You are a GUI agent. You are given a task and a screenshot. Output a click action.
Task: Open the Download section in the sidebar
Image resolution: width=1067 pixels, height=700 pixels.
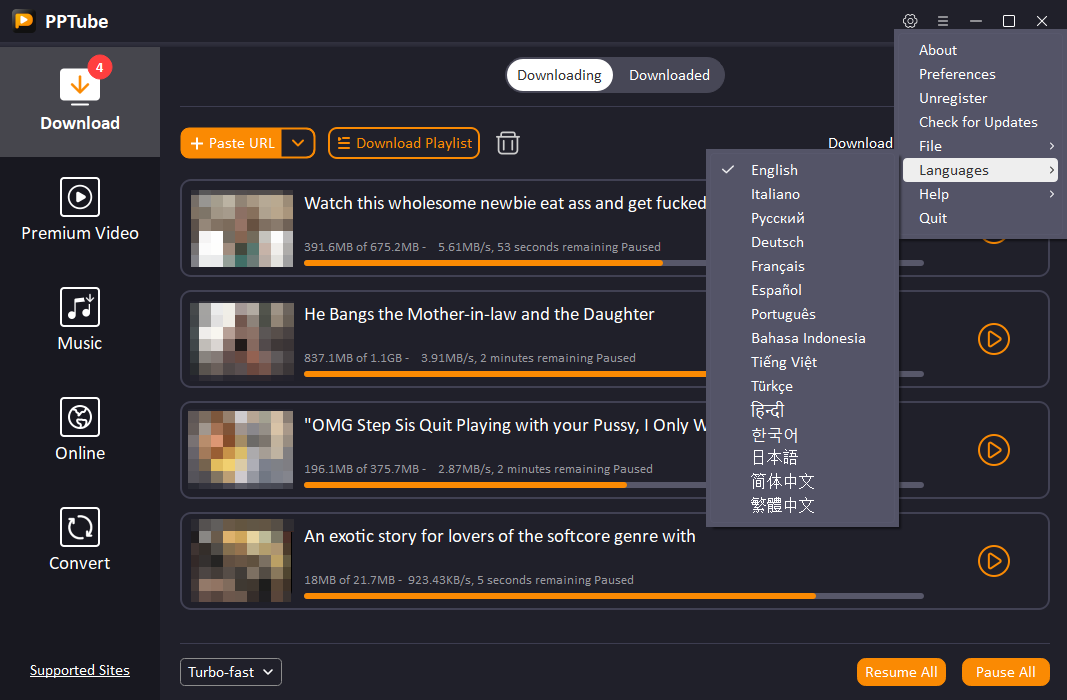click(79, 102)
